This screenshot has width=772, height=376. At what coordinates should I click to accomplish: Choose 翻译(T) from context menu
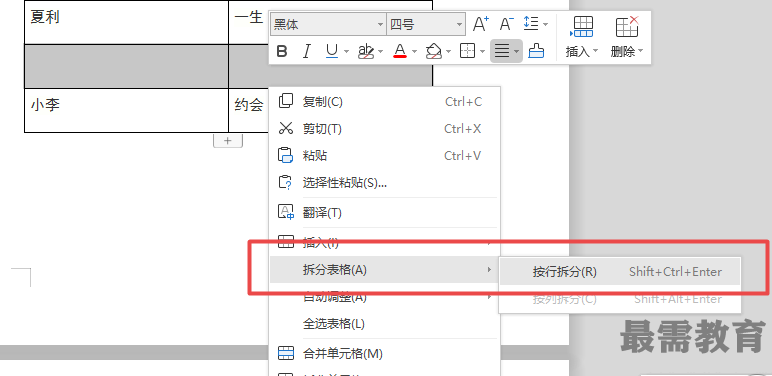point(385,213)
